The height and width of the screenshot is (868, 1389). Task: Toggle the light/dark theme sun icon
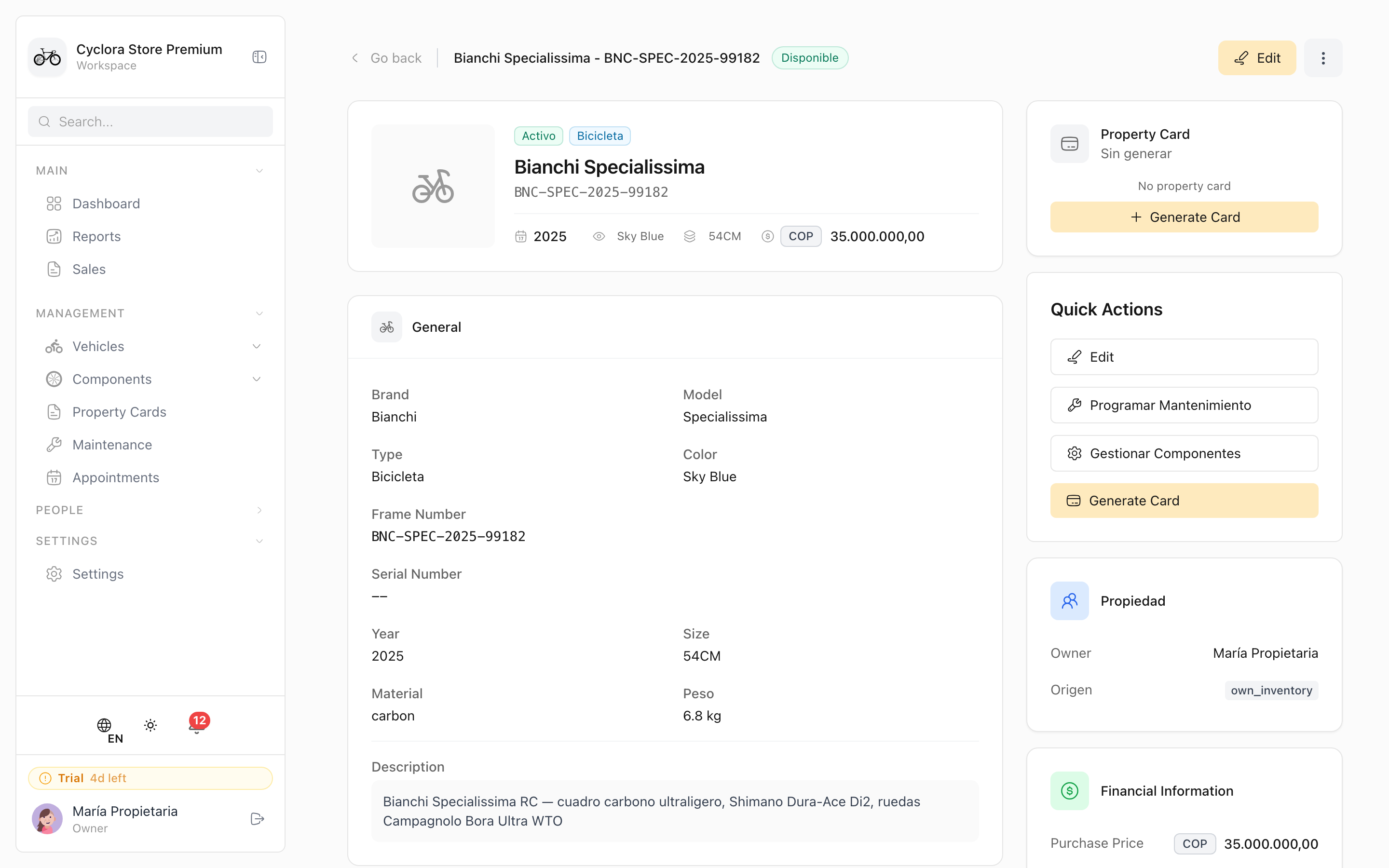tap(150, 725)
